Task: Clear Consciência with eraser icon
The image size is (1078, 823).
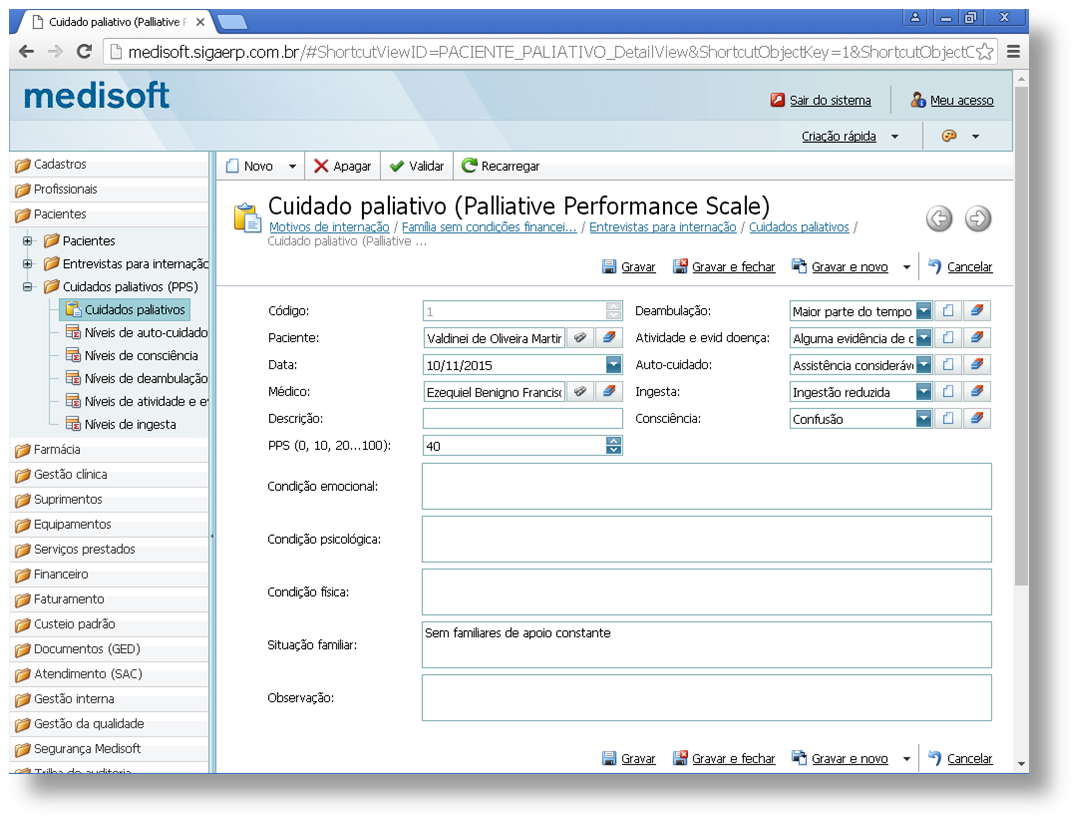Action: point(977,418)
